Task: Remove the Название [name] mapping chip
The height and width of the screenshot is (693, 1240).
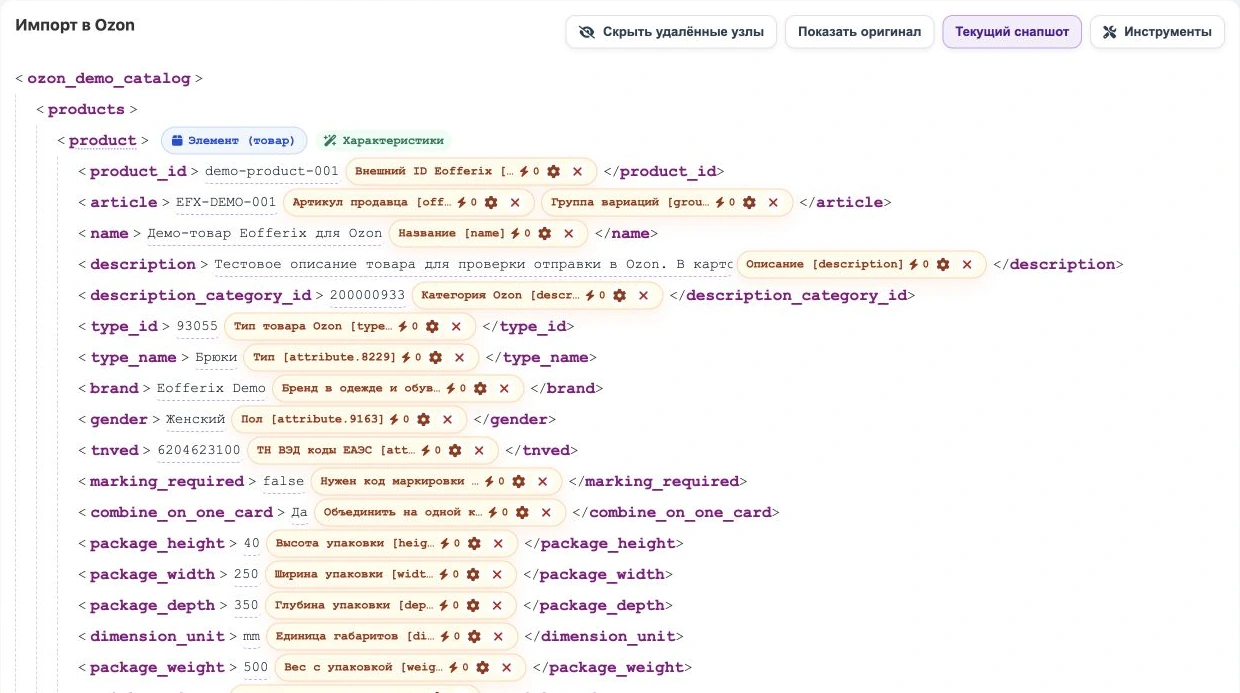Action: click(568, 233)
